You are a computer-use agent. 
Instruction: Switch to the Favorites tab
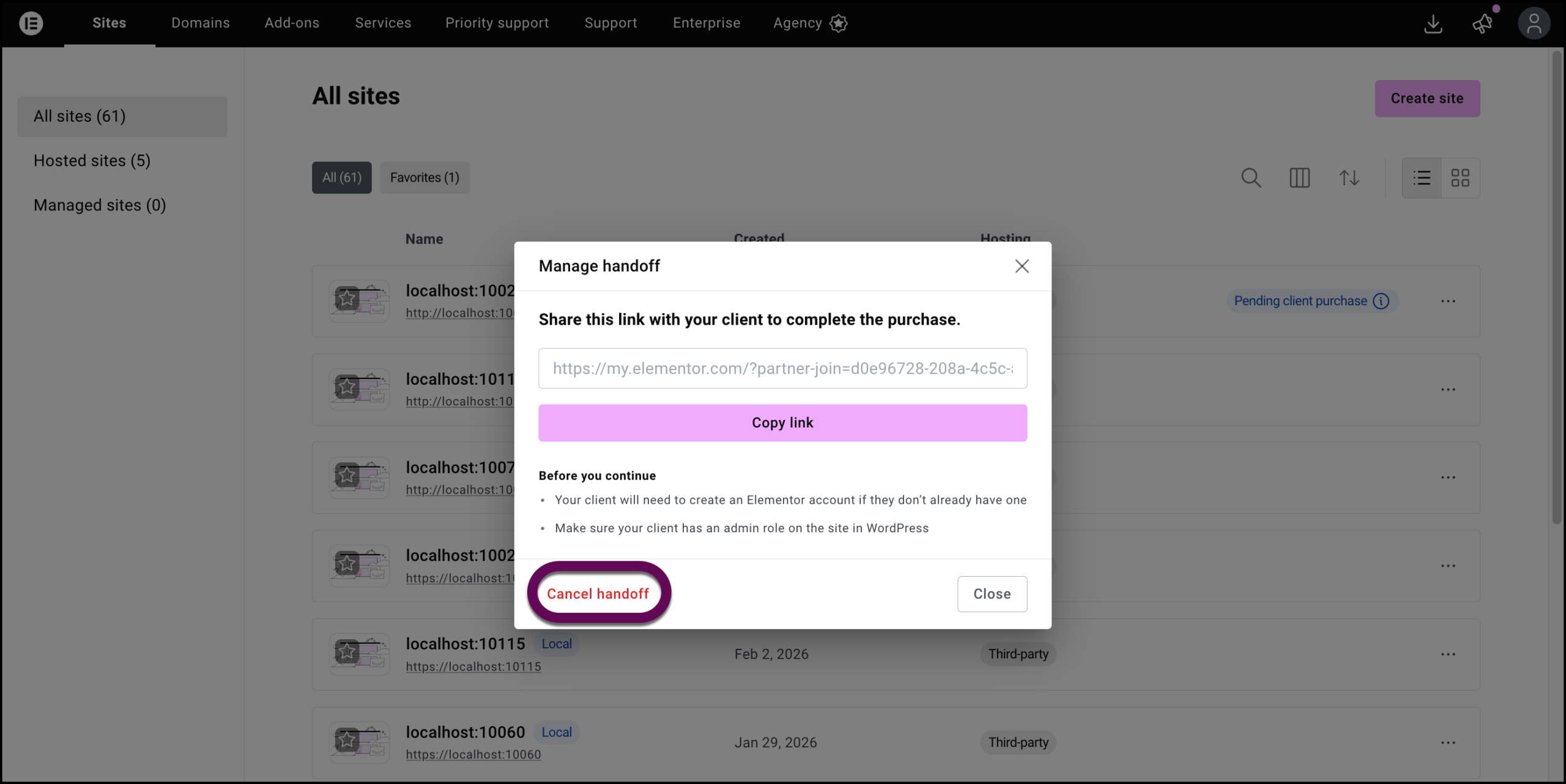click(x=425, y=177)
